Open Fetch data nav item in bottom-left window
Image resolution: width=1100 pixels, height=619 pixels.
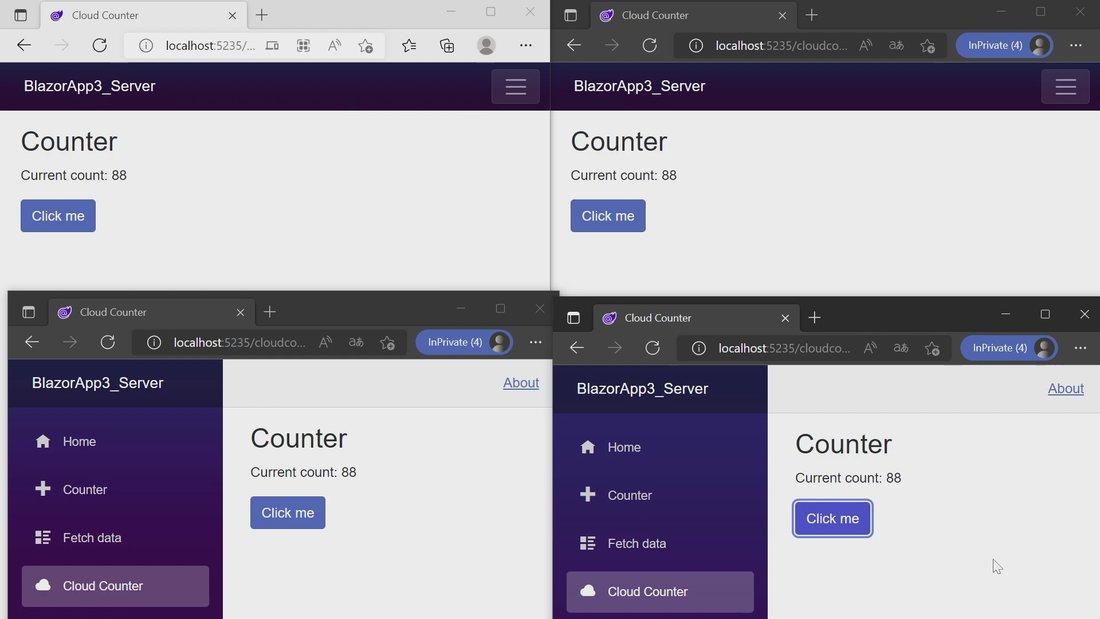click(x=115, y=538)
